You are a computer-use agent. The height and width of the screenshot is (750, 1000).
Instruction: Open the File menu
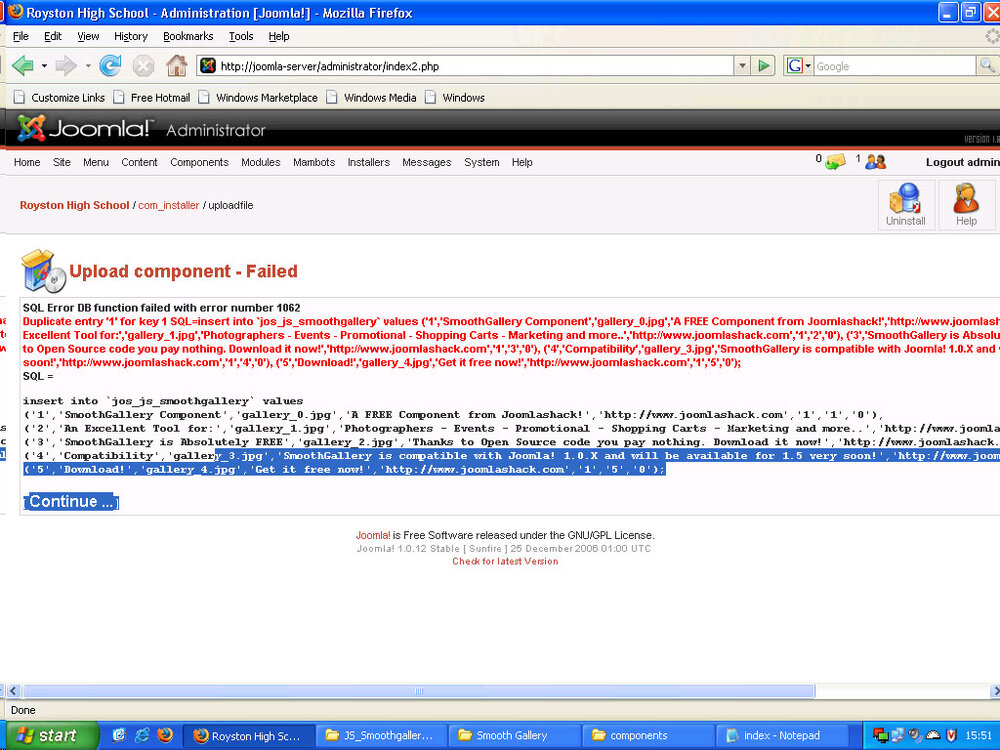click(x=20, y=36)
